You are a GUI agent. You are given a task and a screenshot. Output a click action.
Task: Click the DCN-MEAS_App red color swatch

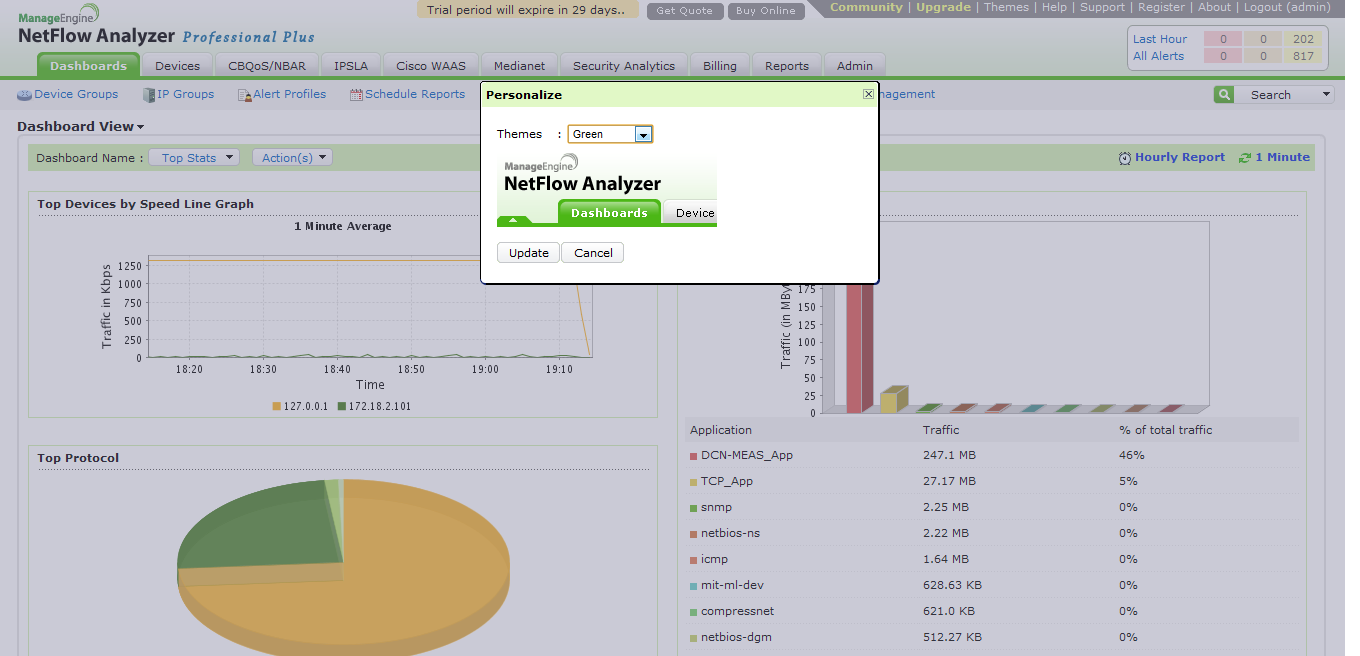pyautogui.click(x=693, y=456)
